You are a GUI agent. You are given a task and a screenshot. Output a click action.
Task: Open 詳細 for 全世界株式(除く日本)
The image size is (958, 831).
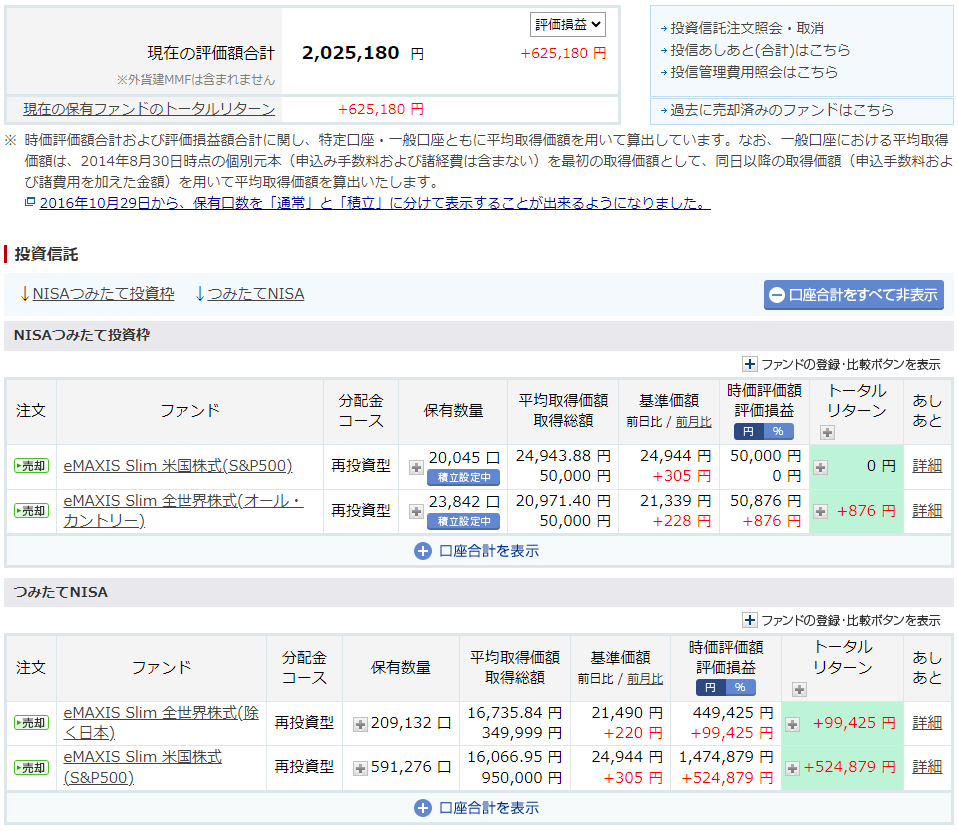click(x=927, y=723)
